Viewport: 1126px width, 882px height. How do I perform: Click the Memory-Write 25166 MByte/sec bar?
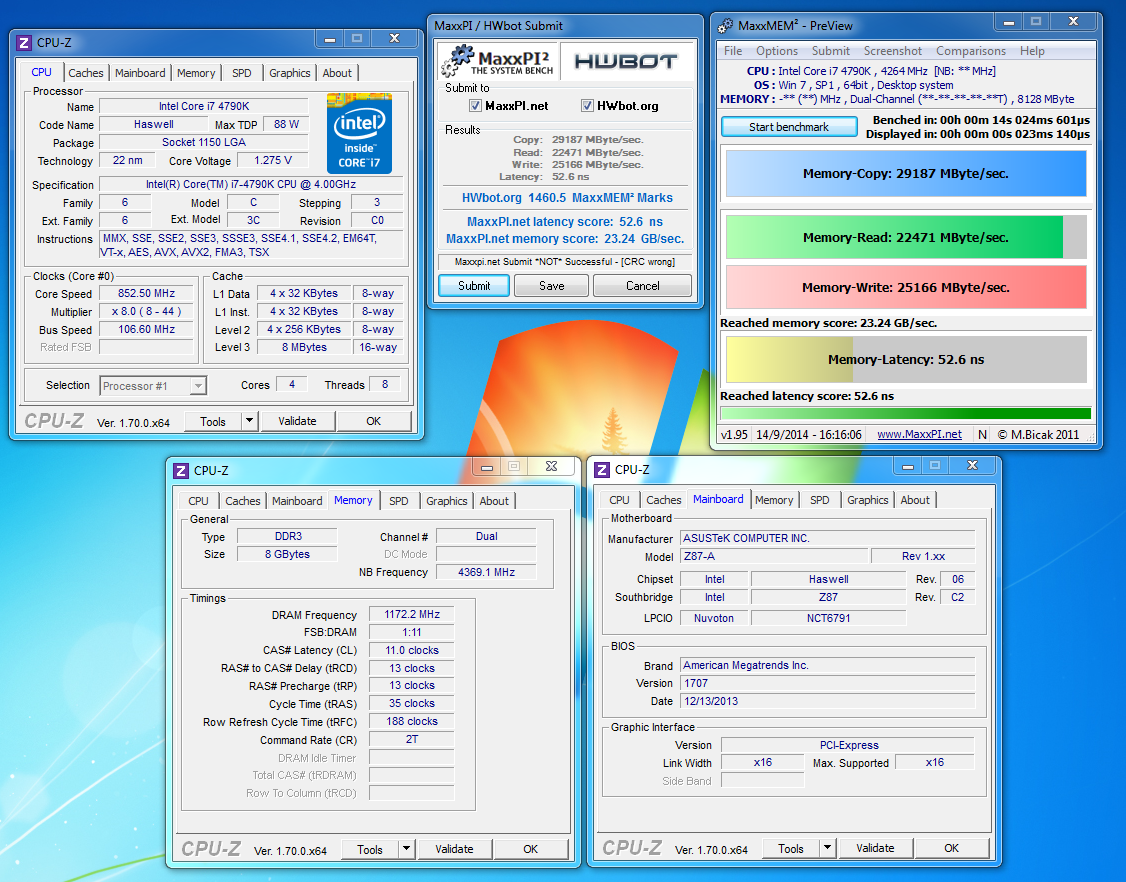(906, 287)
